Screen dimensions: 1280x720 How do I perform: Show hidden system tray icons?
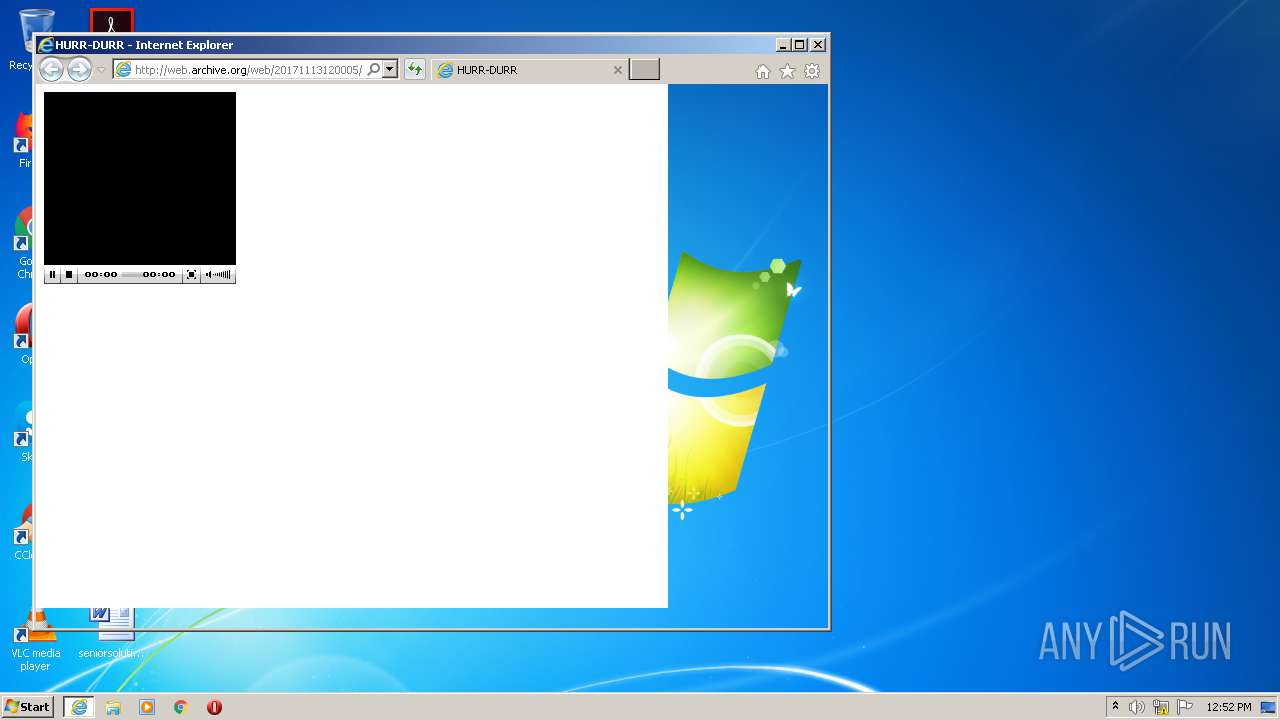pyautogui.click(x=1115, y=707)
